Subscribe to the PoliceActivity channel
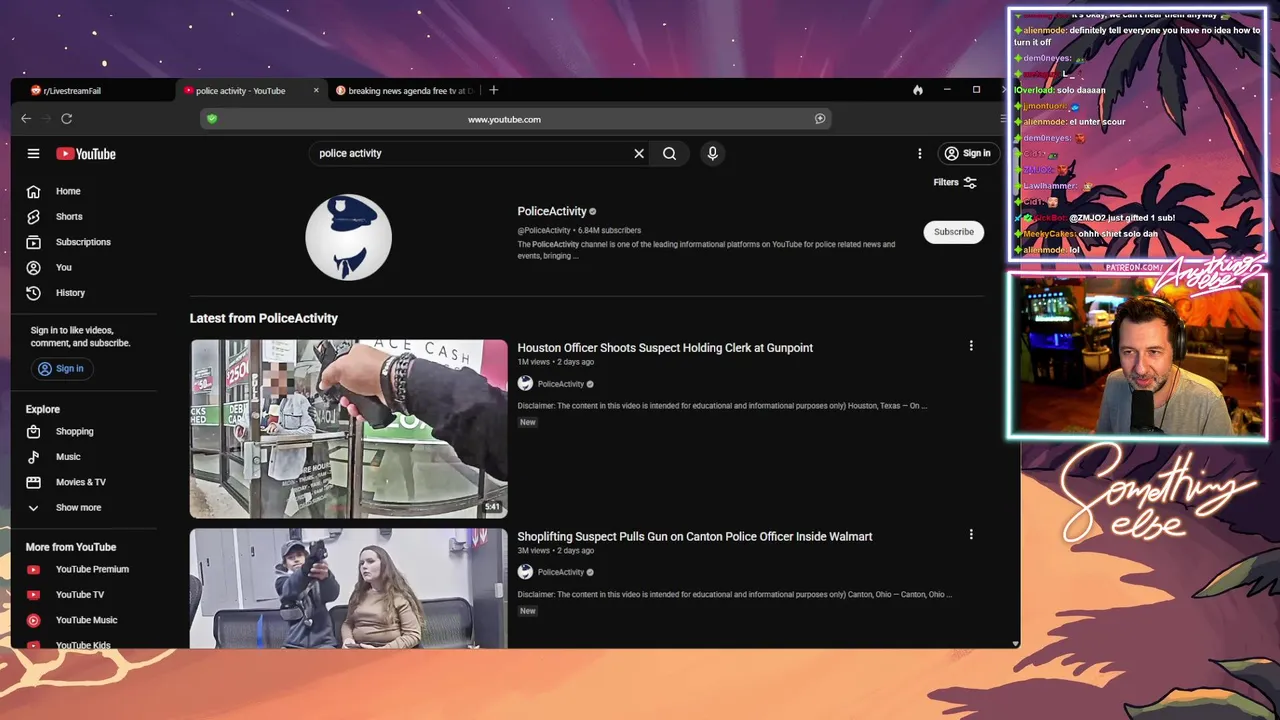 click(954, 232)
